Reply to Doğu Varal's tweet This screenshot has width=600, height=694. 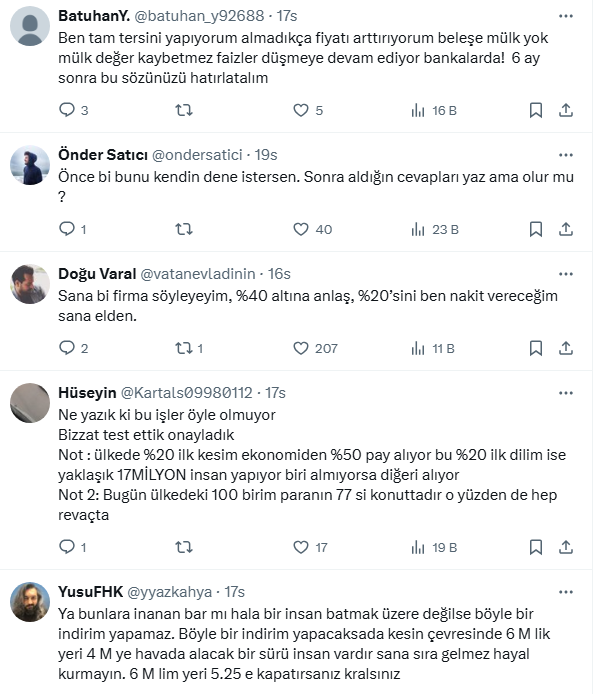[68, 348]
